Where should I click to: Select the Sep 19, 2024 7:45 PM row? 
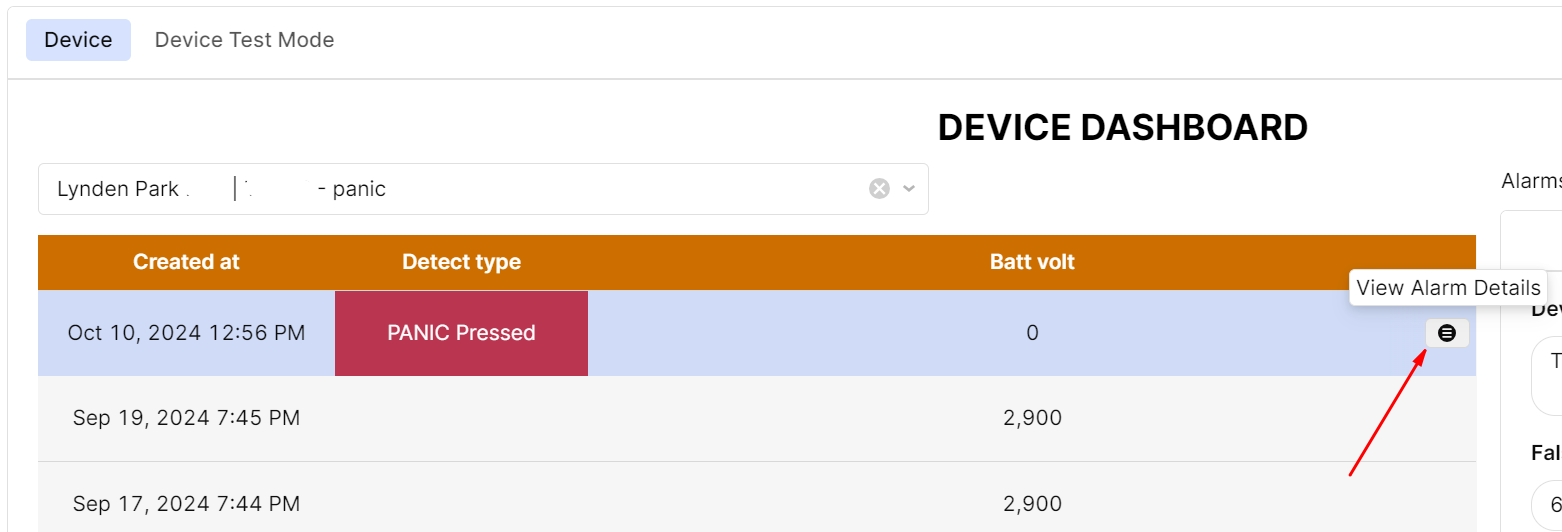pos(186,418)
